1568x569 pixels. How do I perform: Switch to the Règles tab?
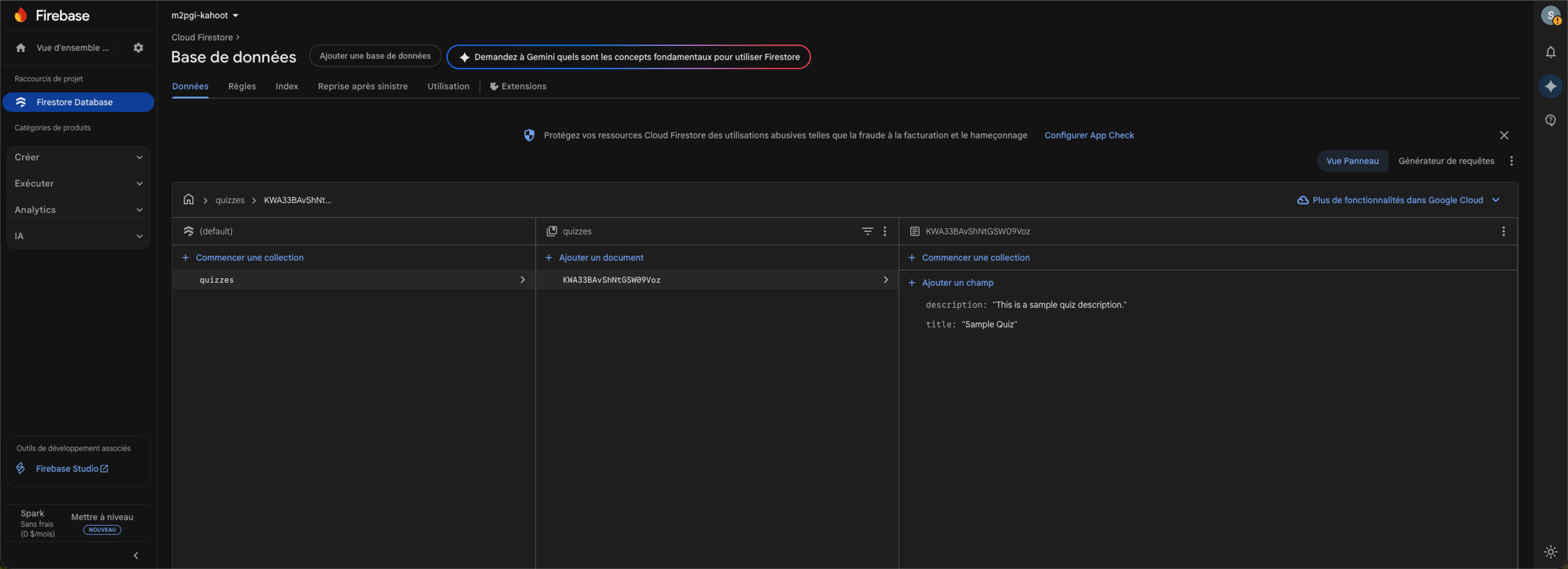[x=242, y=86]
